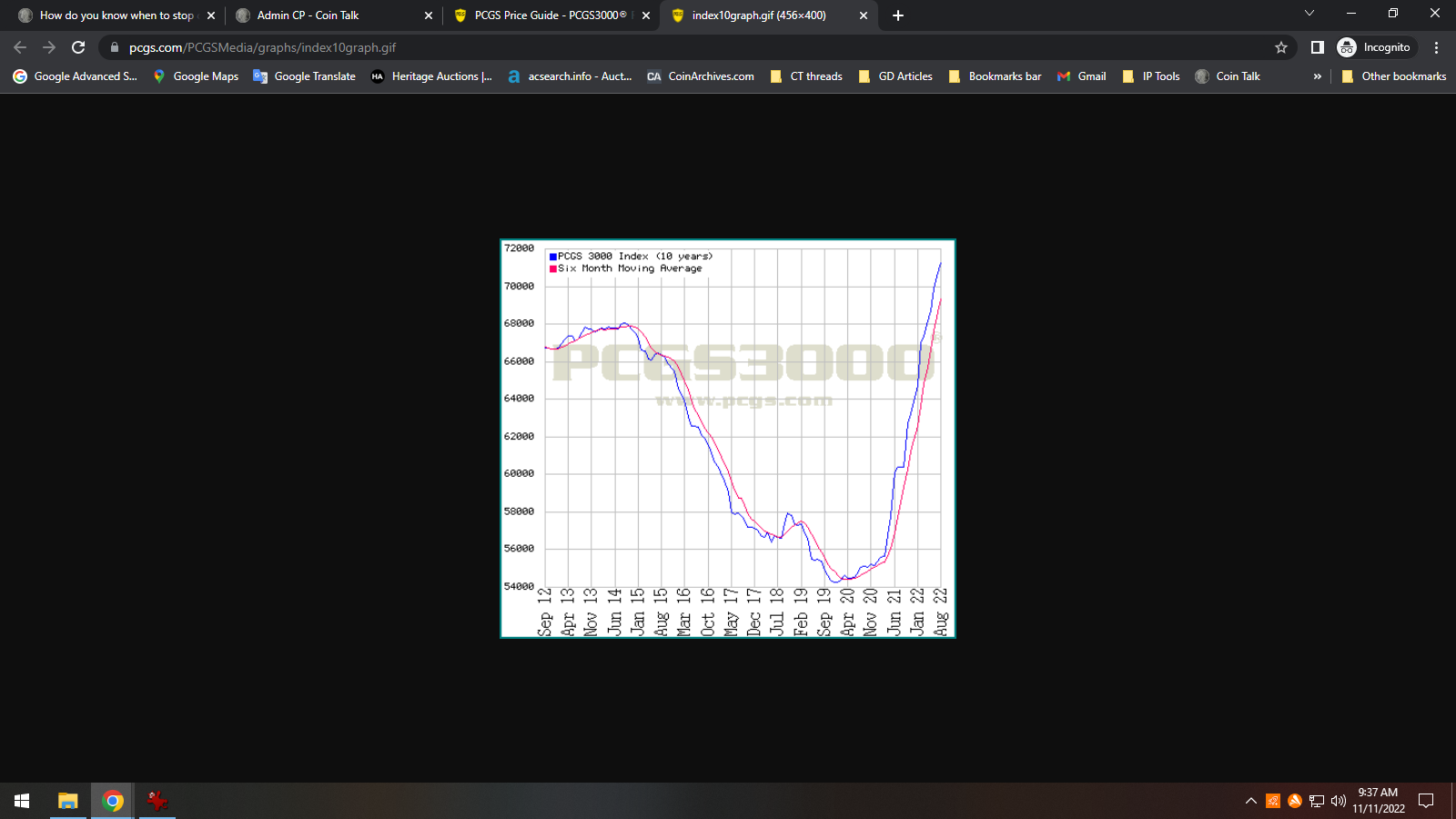Screen dimensions: 1456x819
Task: Open the volume speaker control
Action: (x=1339, y=801)
